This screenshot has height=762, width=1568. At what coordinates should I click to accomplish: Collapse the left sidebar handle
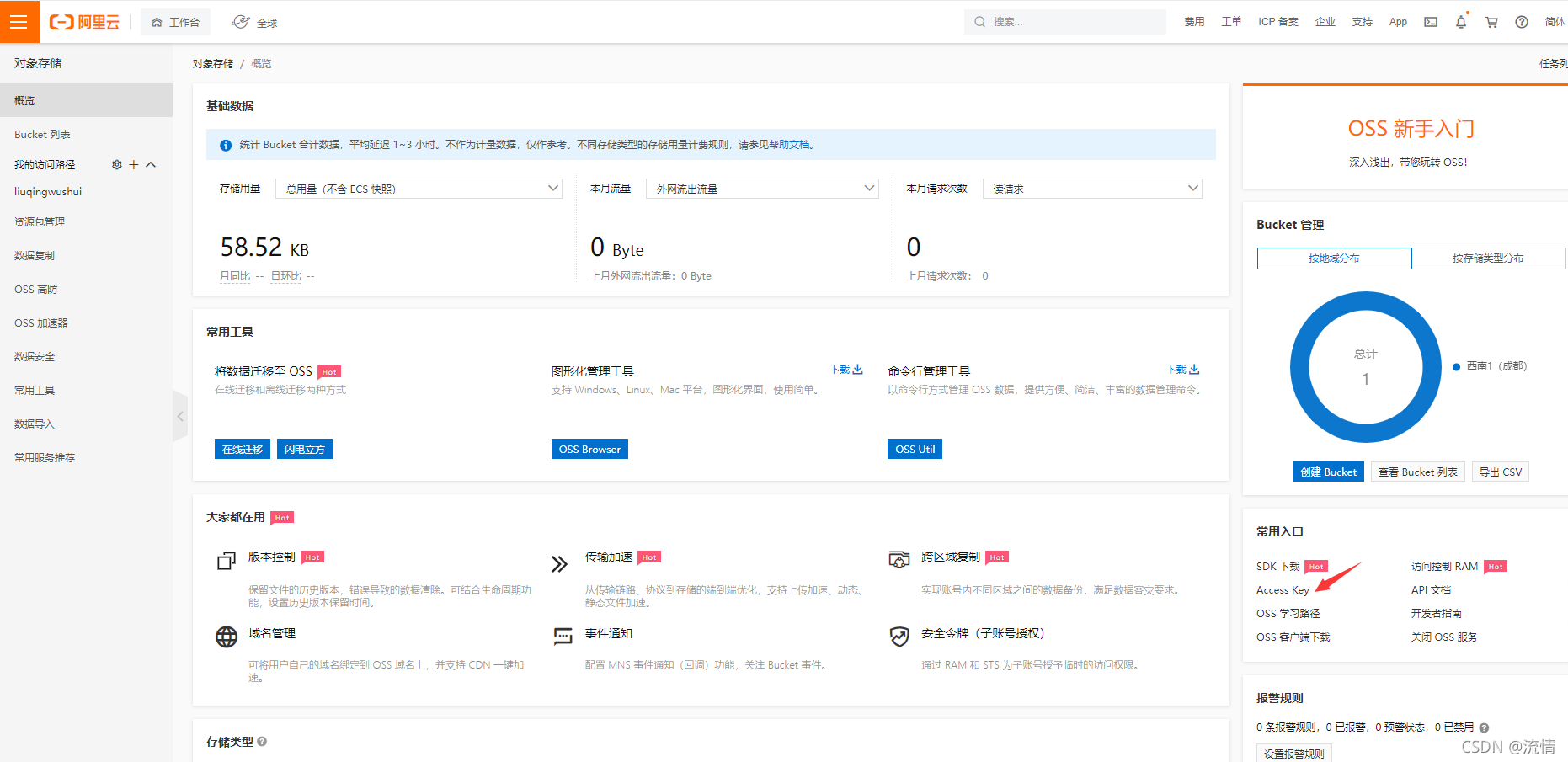[180, 416]
